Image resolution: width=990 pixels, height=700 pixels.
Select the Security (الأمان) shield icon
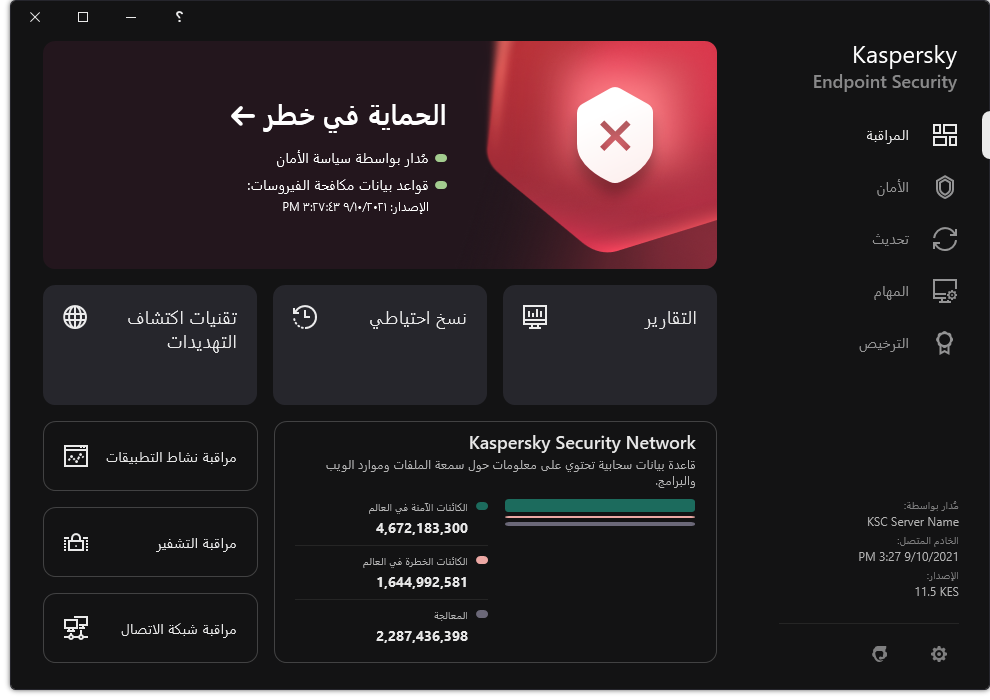coord(944,187)
